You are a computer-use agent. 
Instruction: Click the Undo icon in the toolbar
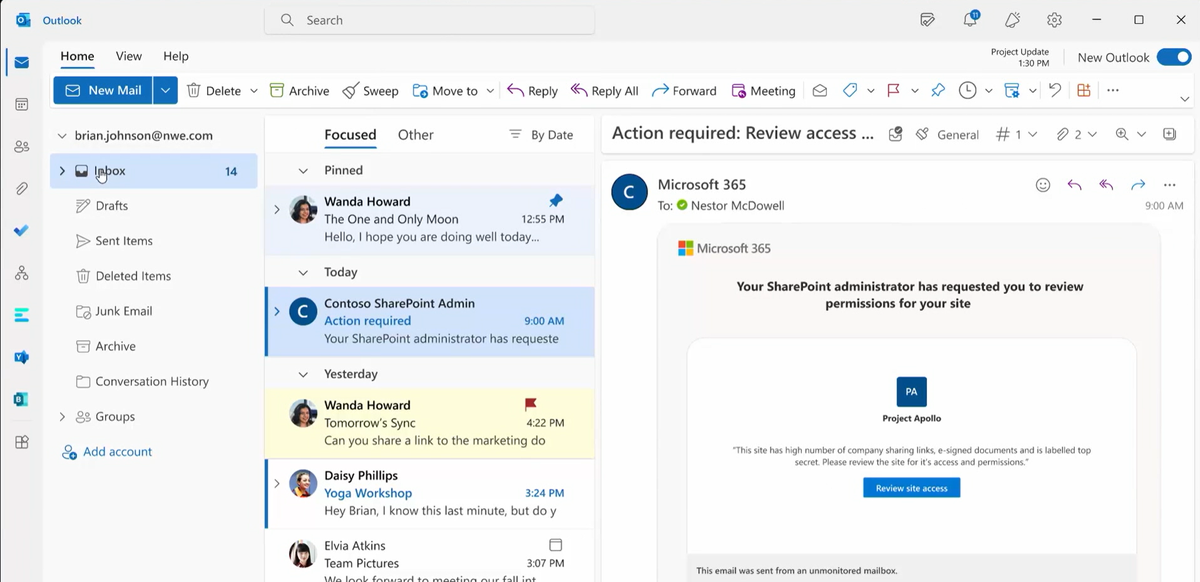[1054, 91]
